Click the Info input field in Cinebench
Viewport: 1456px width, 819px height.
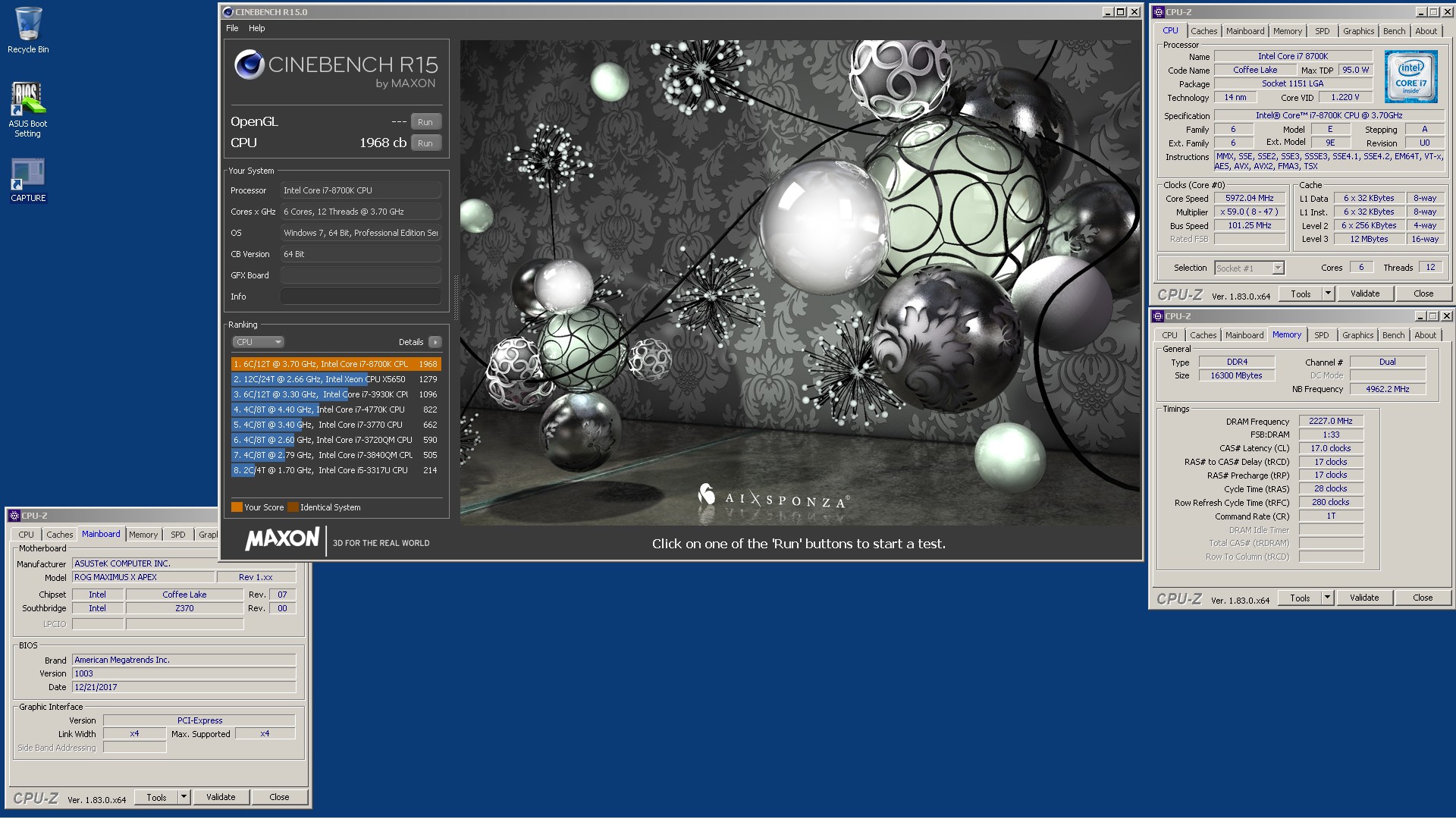pyautogui.click(x=361, y=297)
